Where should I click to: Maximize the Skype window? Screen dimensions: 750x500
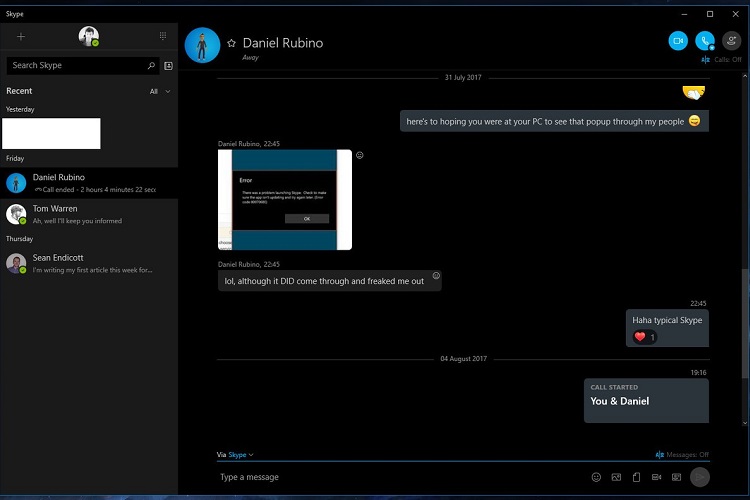(x=710, y=14)
